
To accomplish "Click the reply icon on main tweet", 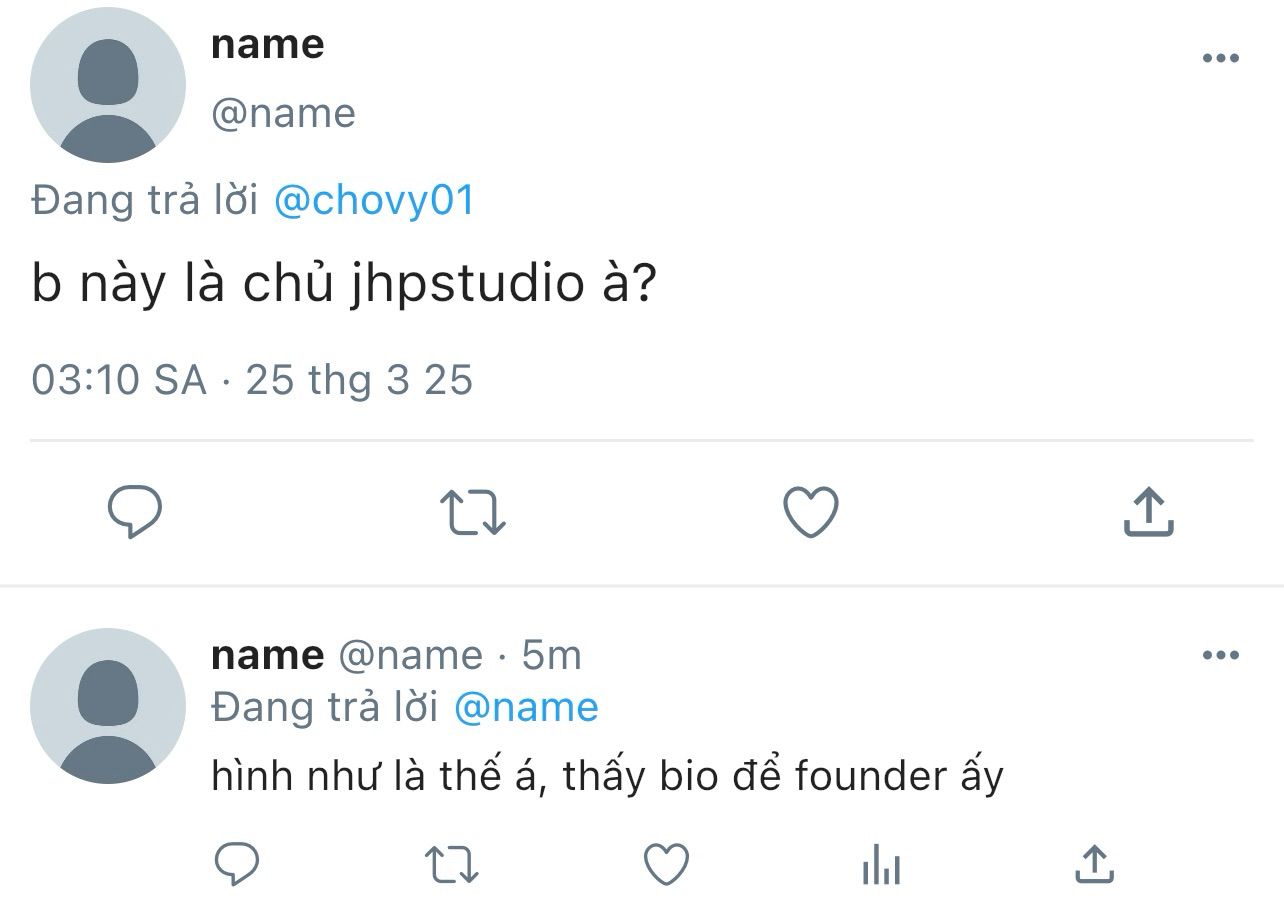I will pos(135,512).
